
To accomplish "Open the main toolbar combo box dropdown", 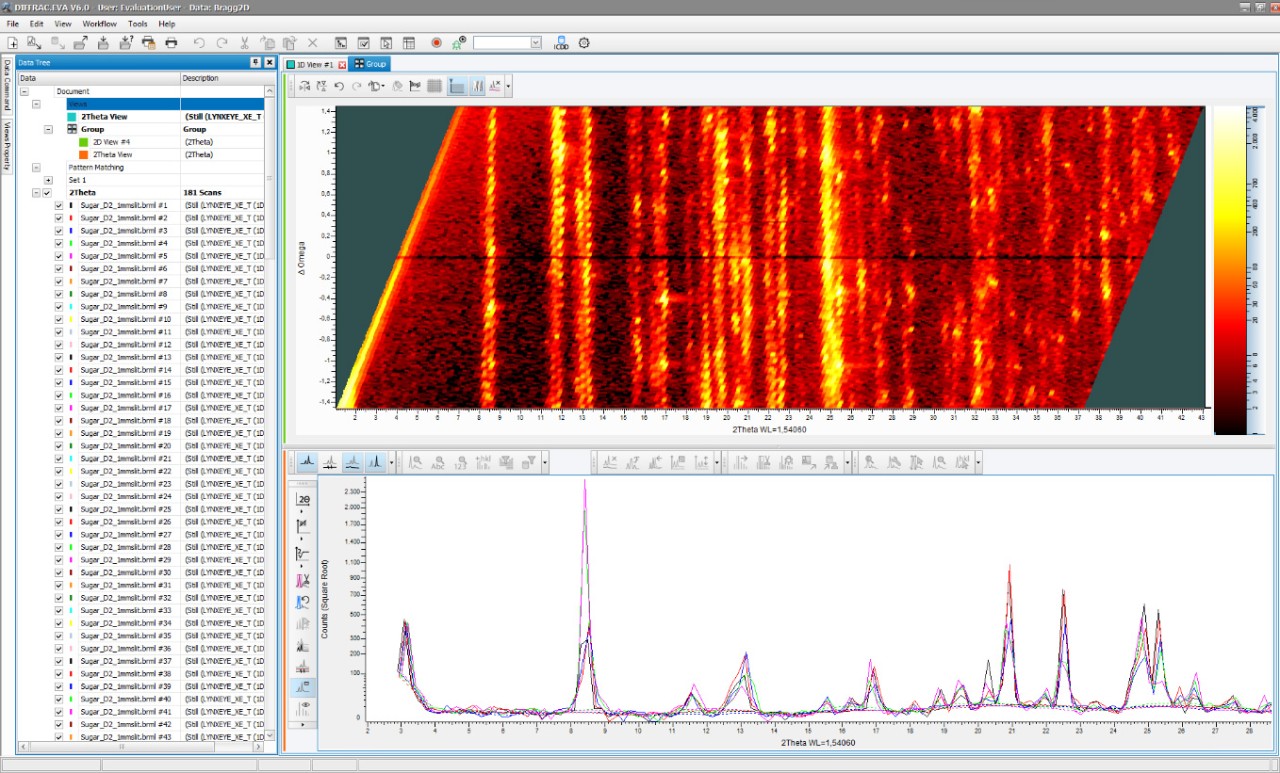I will click(535, 43).
